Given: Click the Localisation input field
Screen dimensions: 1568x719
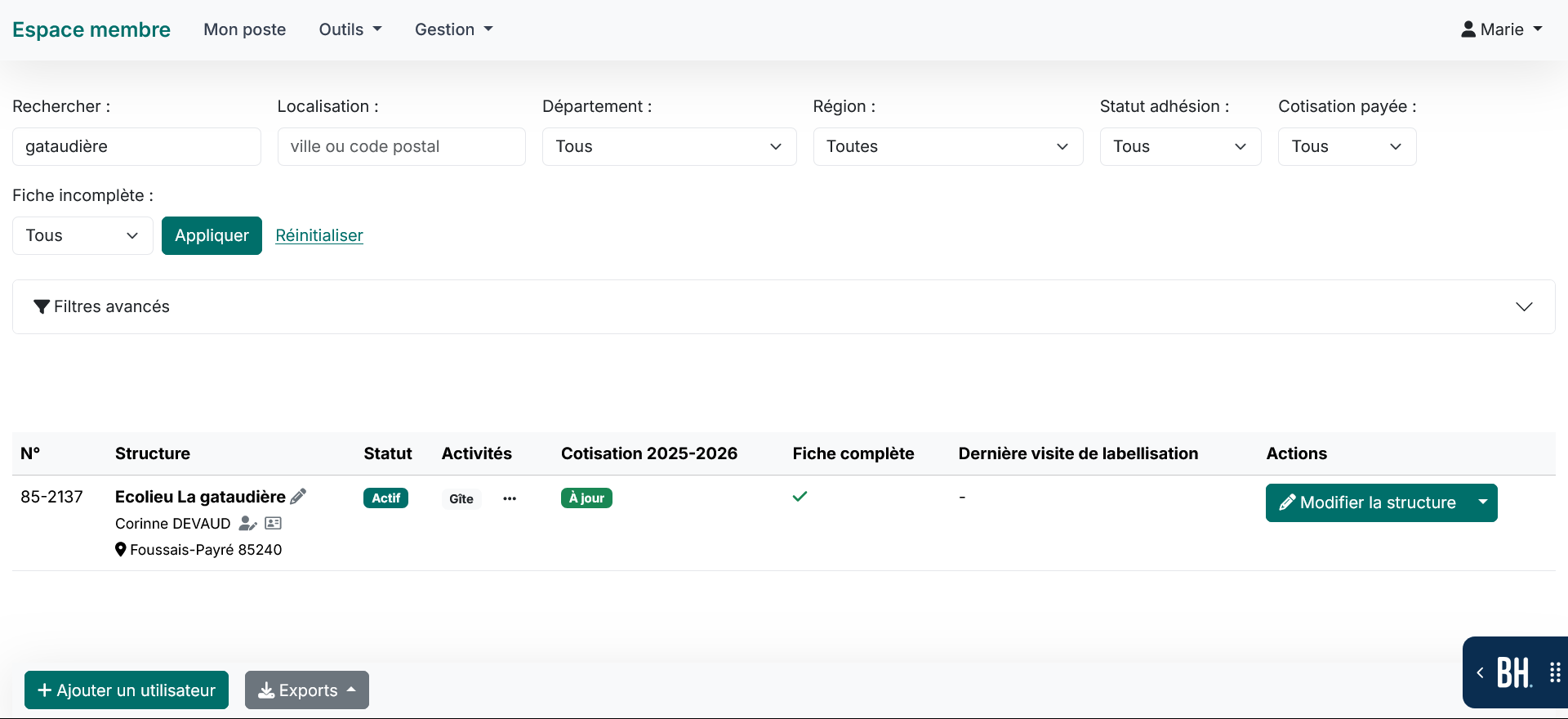Looking at the screenshot, I should [402, 146].
